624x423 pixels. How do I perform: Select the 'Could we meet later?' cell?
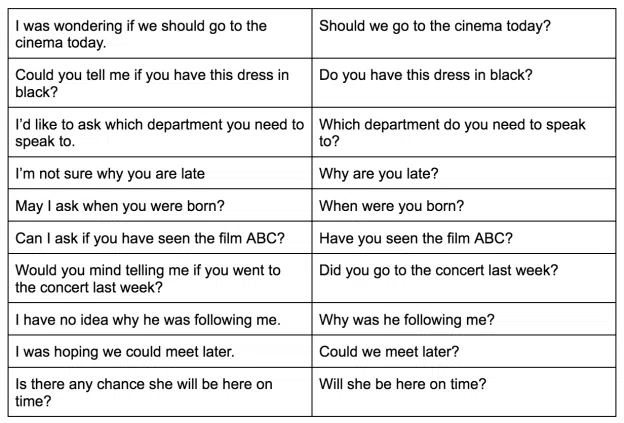[x=389, y=352]
